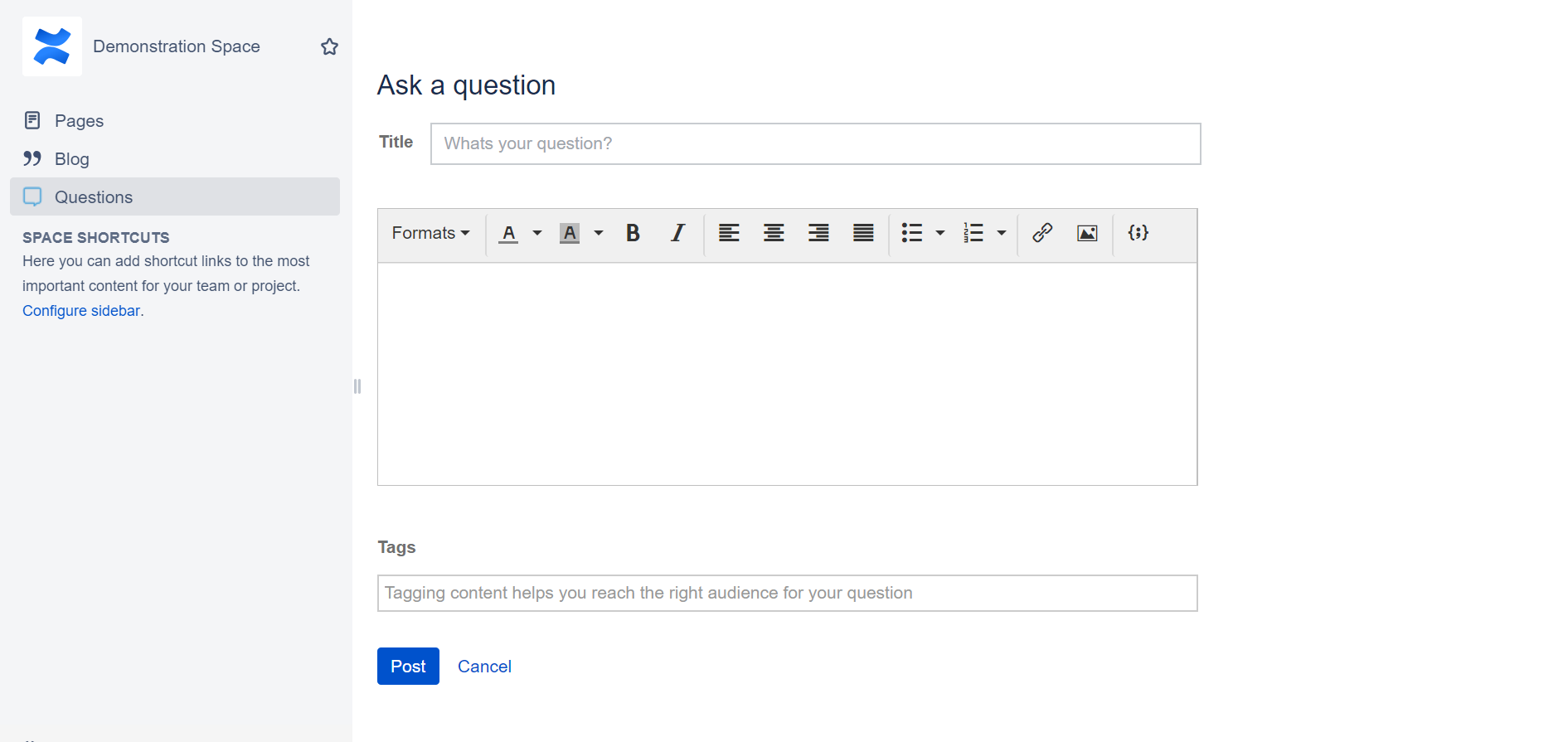Insert code block with braces icon
This screenshot has height=742, width=1568.
tap(1138, 233)
